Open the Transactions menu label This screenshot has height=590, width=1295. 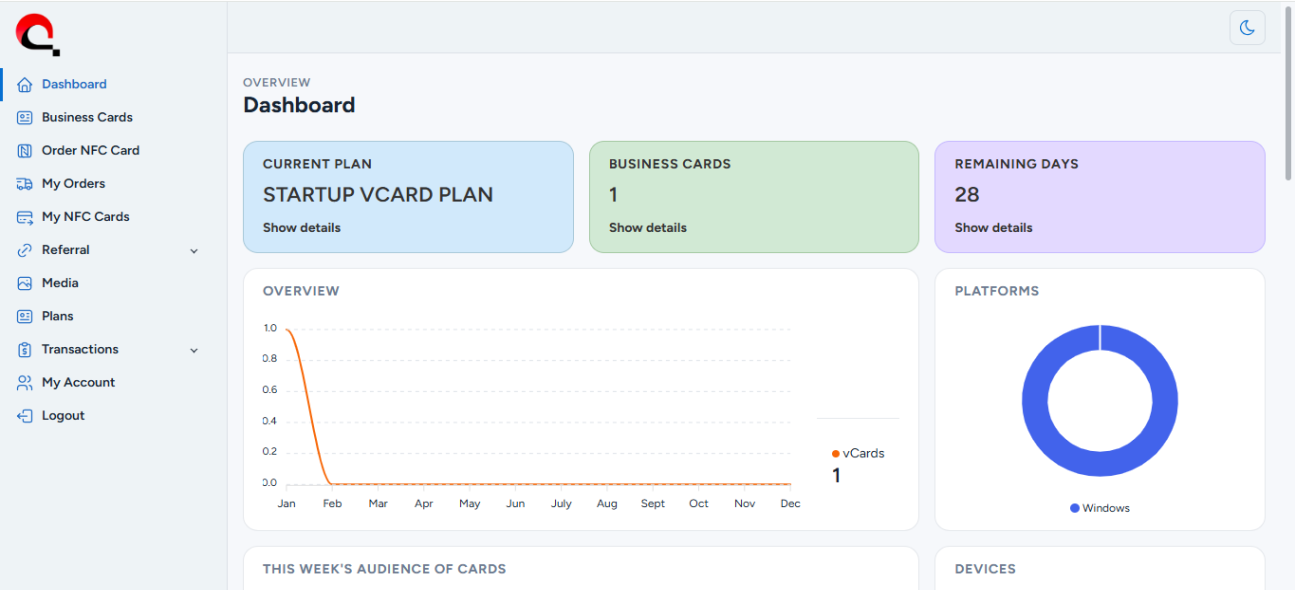tap(80, 349)
